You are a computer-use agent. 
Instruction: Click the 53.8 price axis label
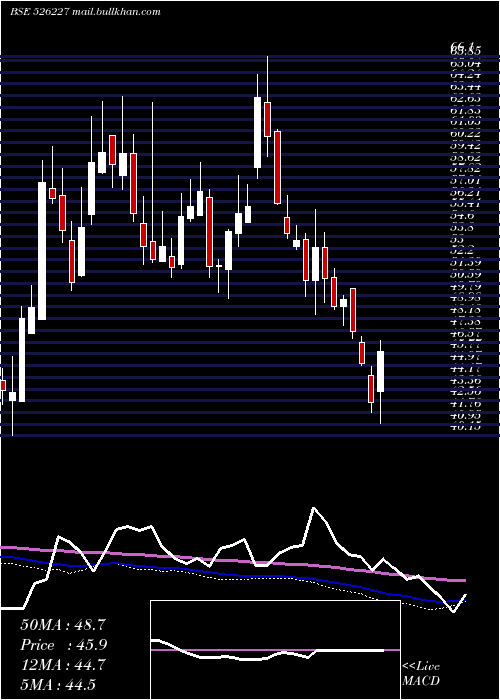coord(462,228)
